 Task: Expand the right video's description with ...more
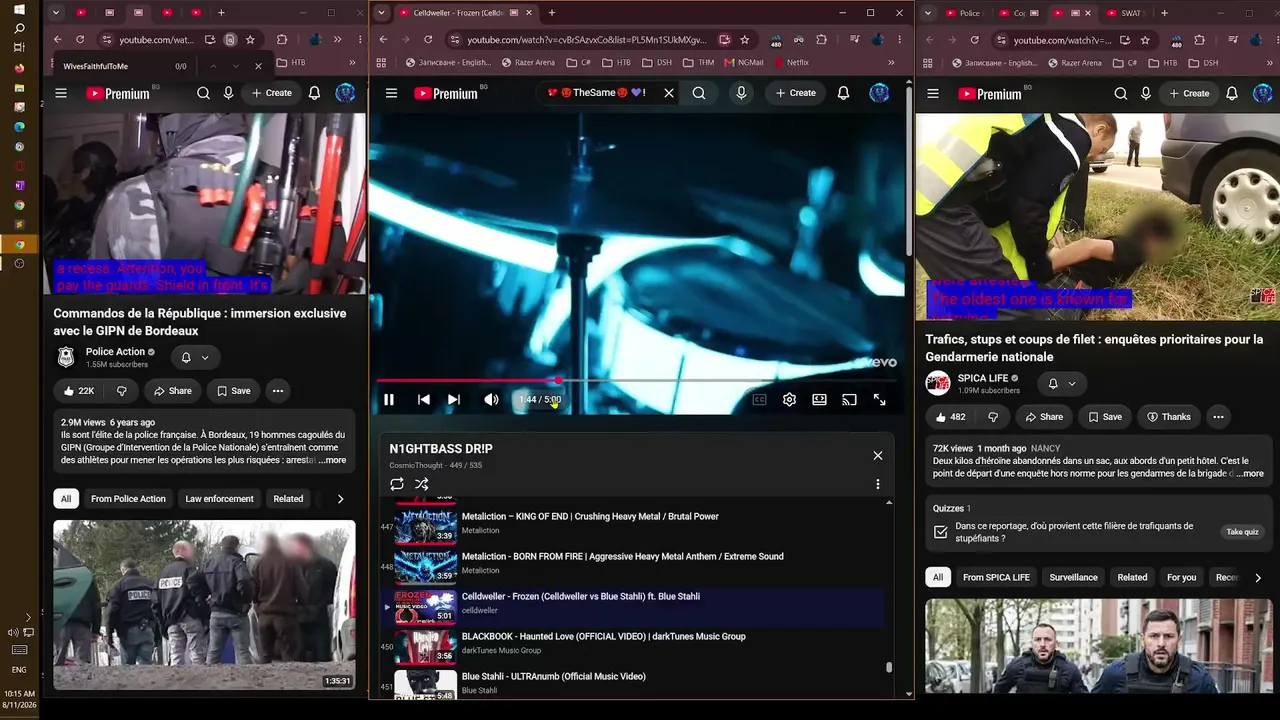pyautogui.click(x=1250, y=474)
